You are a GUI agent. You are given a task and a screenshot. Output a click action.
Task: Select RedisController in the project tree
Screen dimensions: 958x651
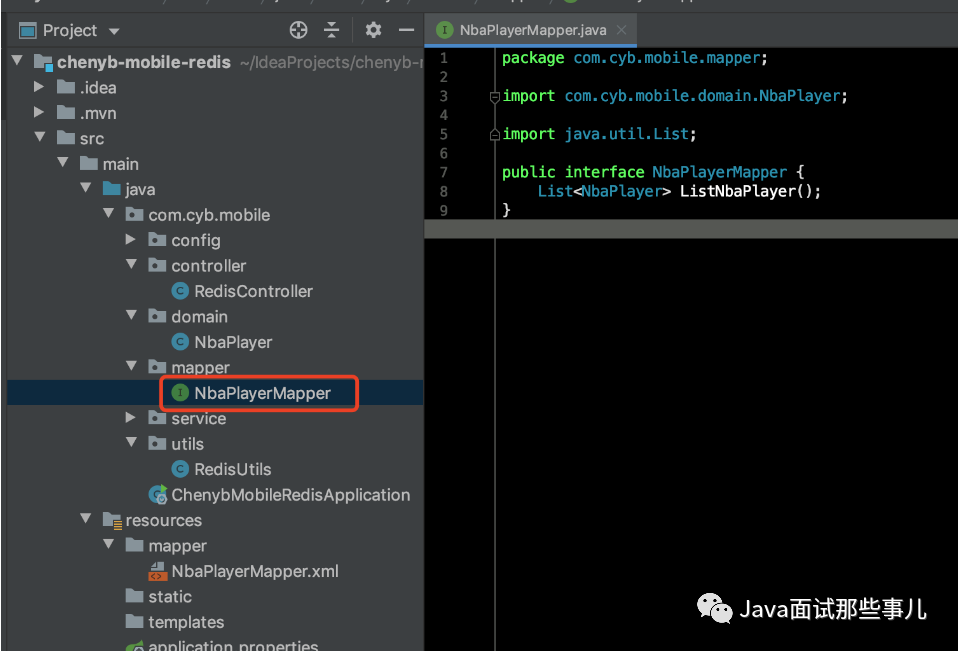(253, 291)
